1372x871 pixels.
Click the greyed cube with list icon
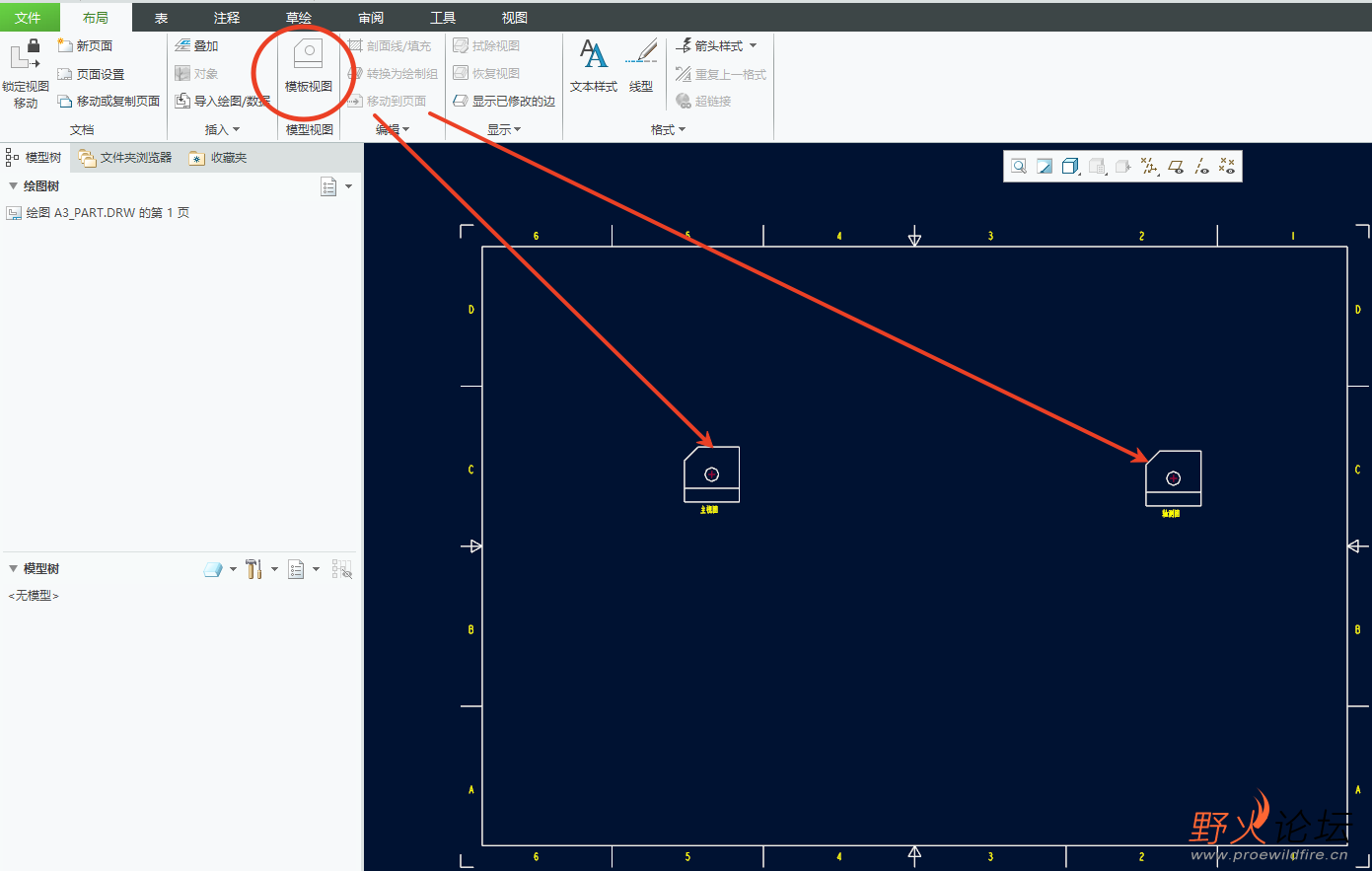pos(1097,167)
